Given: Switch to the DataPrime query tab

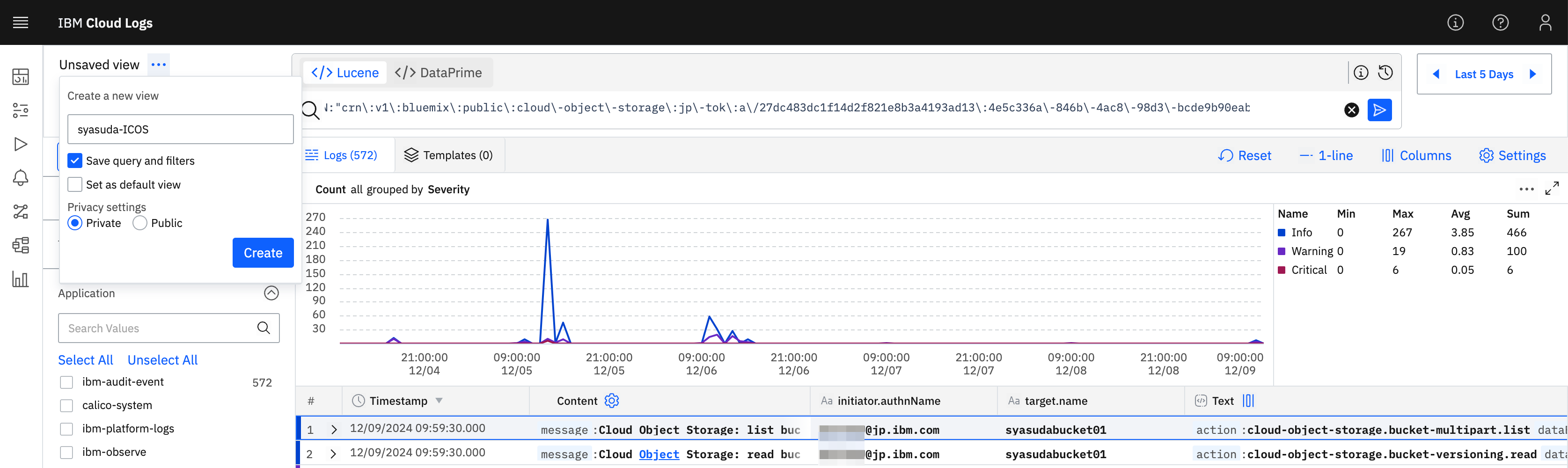Looking at the screenshot, I should [x=438, y=73].
